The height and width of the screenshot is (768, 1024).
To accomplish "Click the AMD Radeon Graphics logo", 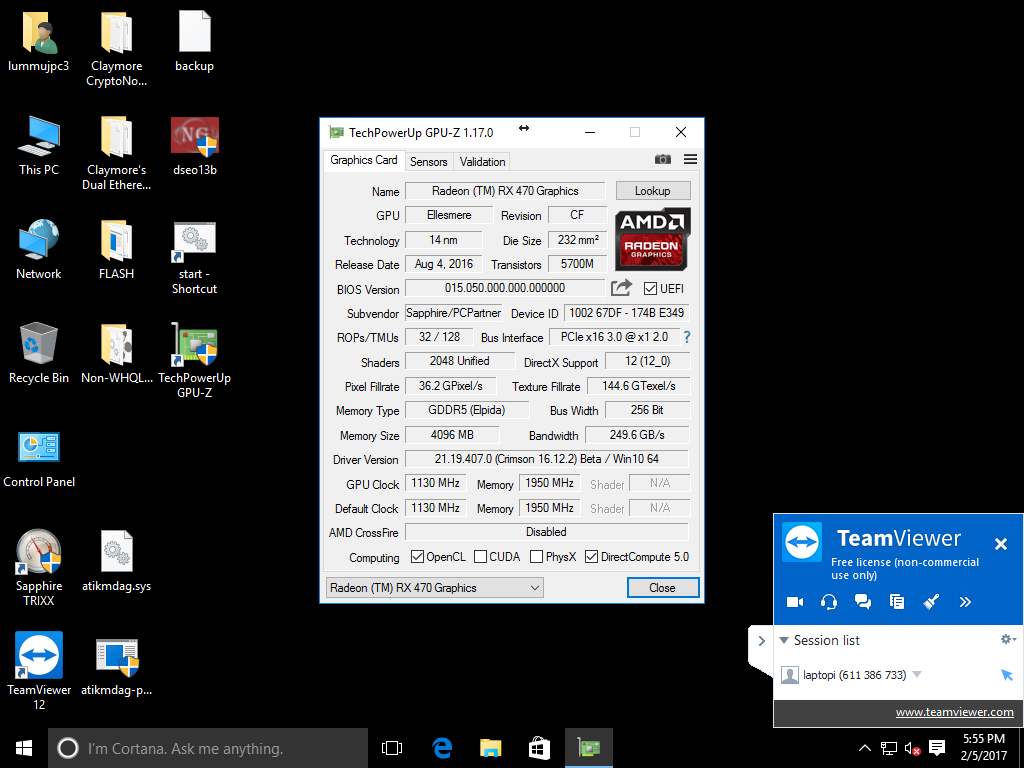I will [652, 239].
